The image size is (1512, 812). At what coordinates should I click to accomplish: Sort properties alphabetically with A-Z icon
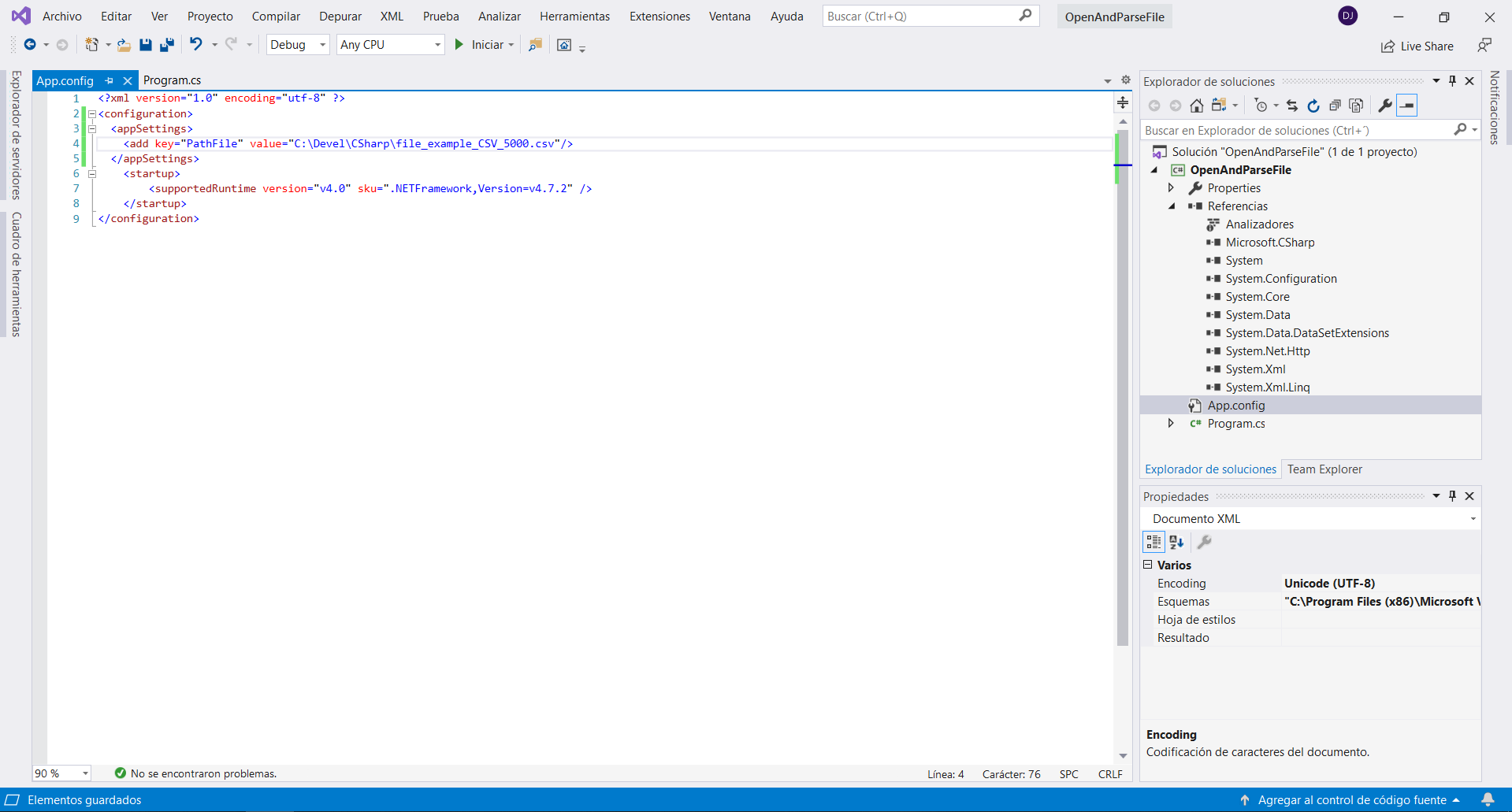(x=1176, y=542)
